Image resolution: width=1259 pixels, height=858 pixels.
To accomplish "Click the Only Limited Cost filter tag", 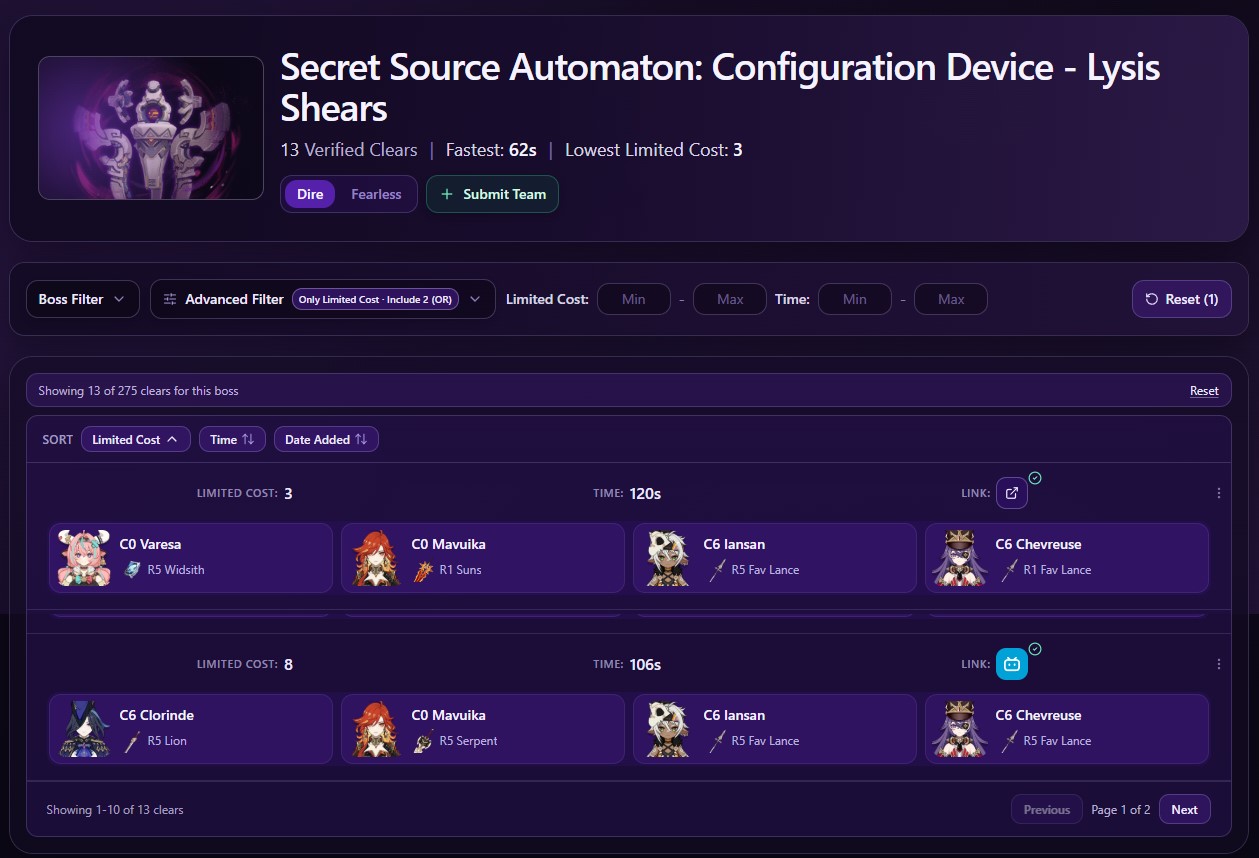I will pyautogui.click(x=375, y=299).
